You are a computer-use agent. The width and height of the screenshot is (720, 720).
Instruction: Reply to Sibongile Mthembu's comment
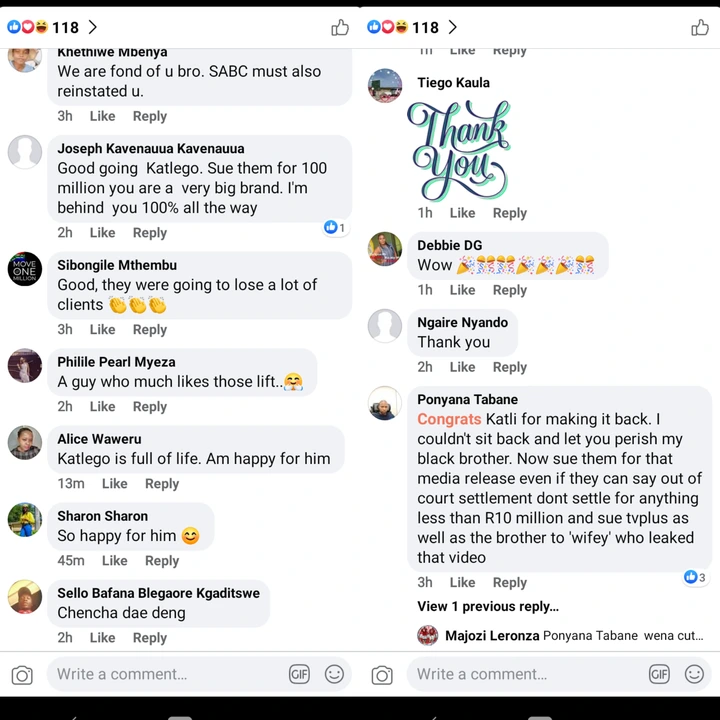click(x=150, y=330)
